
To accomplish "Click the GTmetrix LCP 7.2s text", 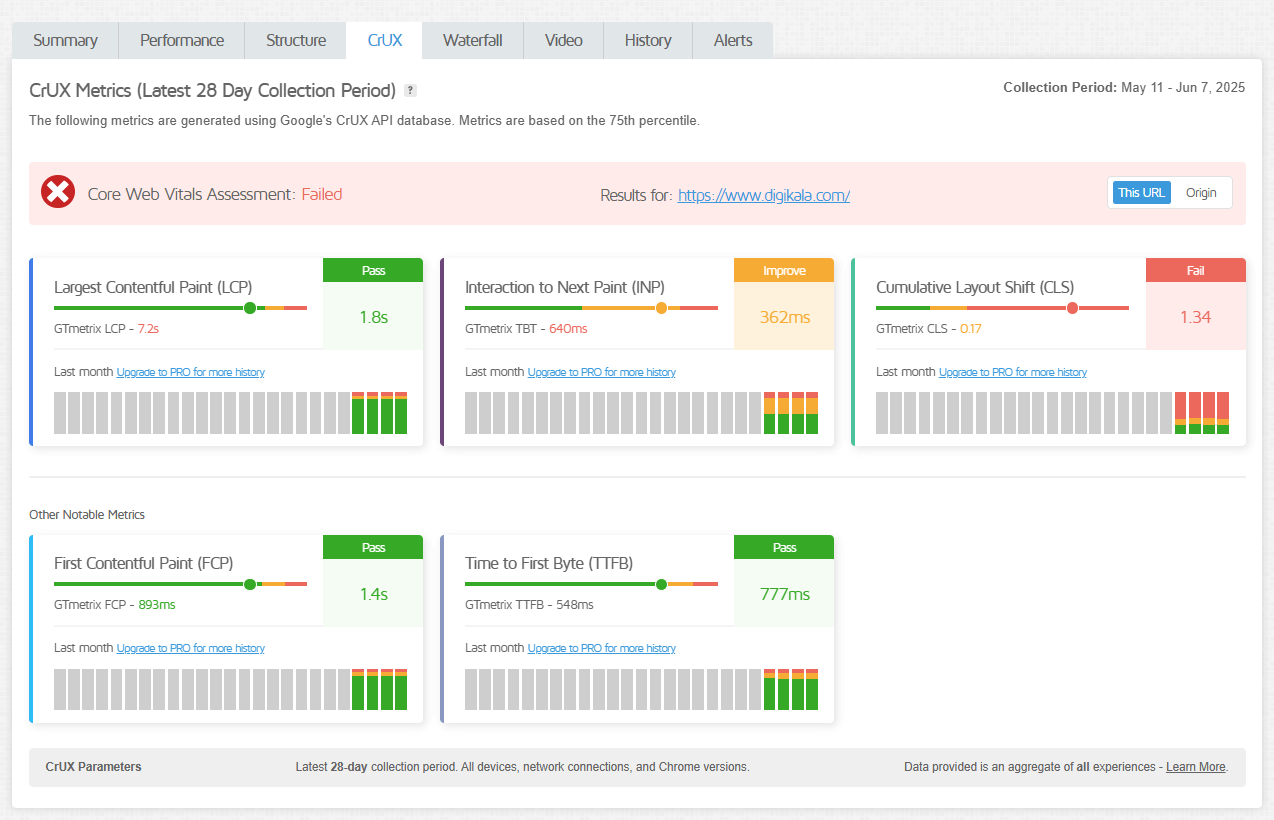I will [107, 329].
